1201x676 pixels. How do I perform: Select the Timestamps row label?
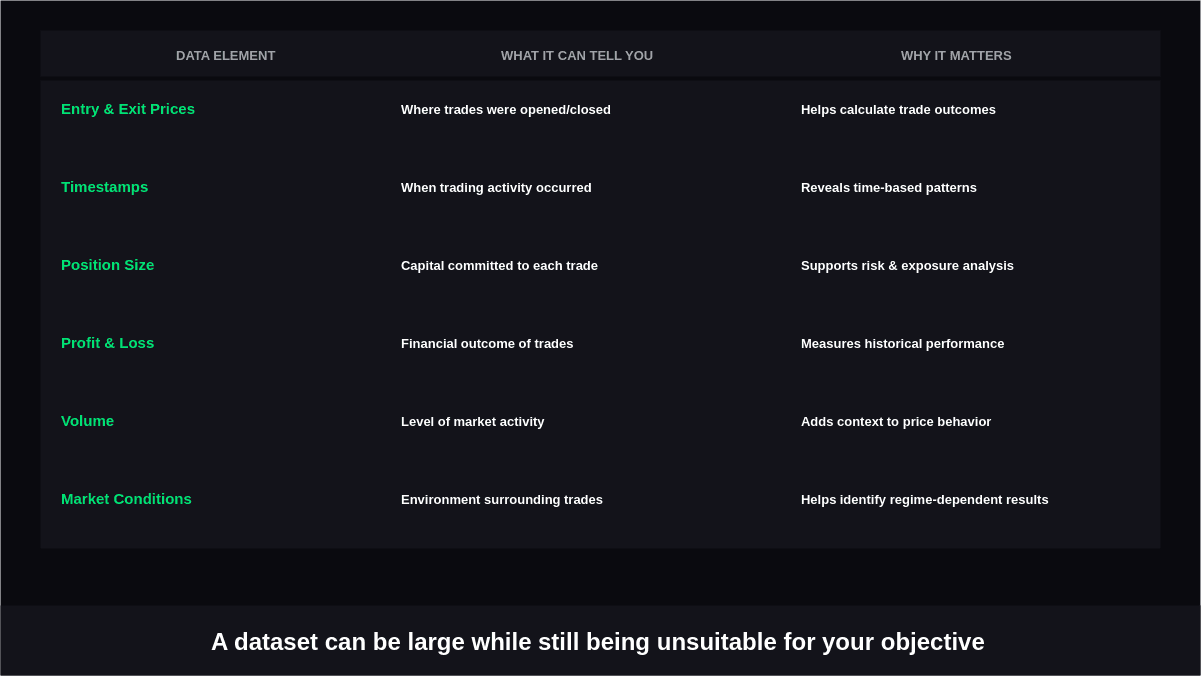104,187
